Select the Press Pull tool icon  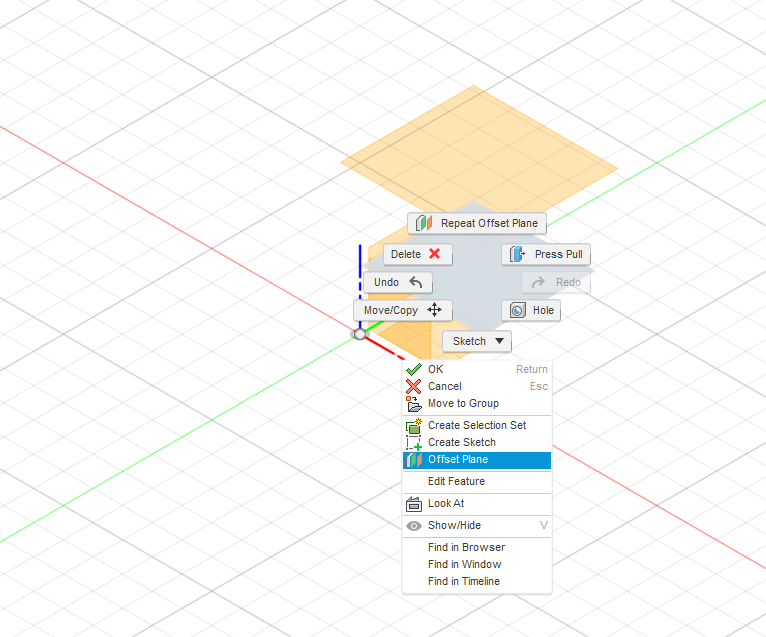point(516,254)
